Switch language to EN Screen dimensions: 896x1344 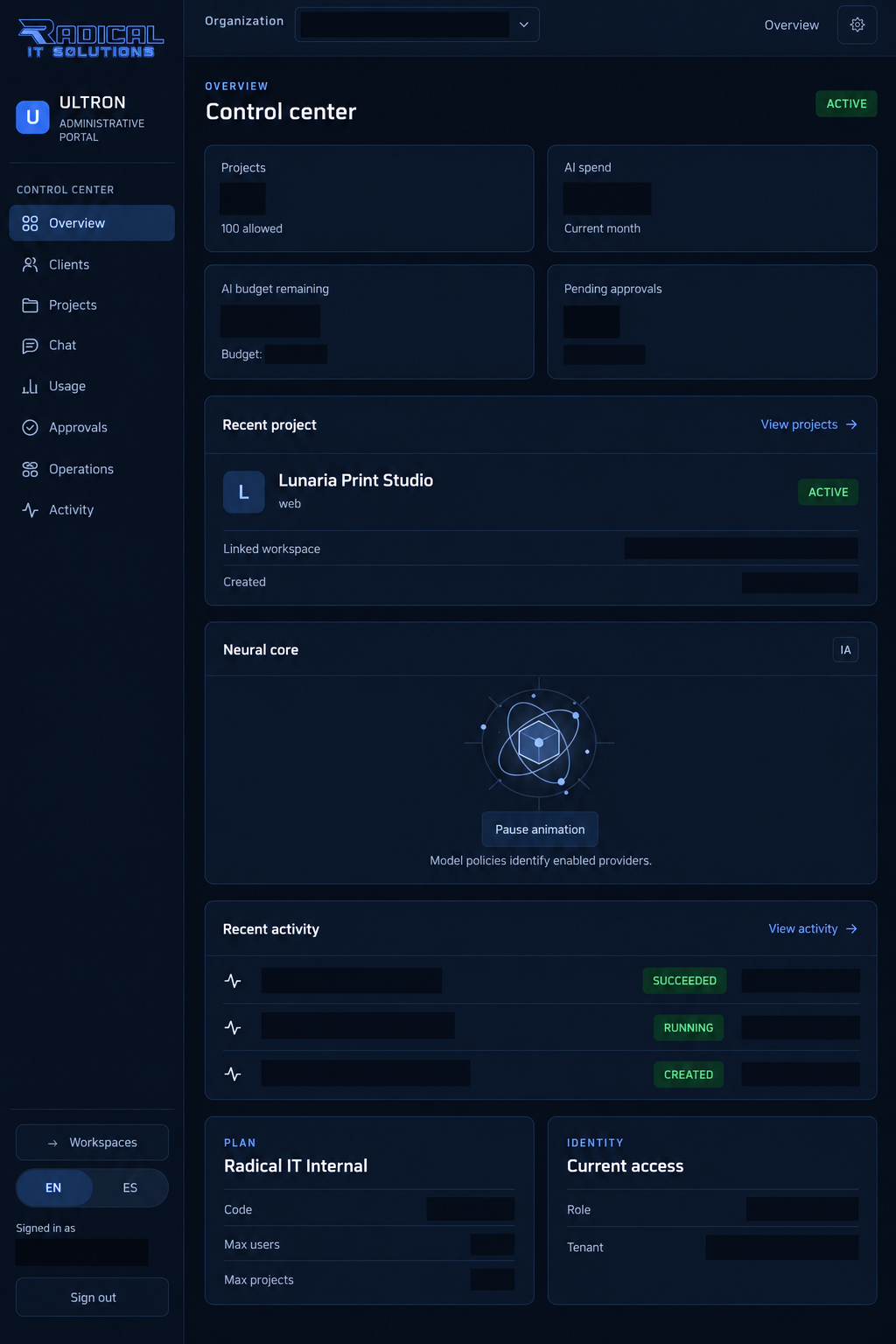click(53, 1187)
